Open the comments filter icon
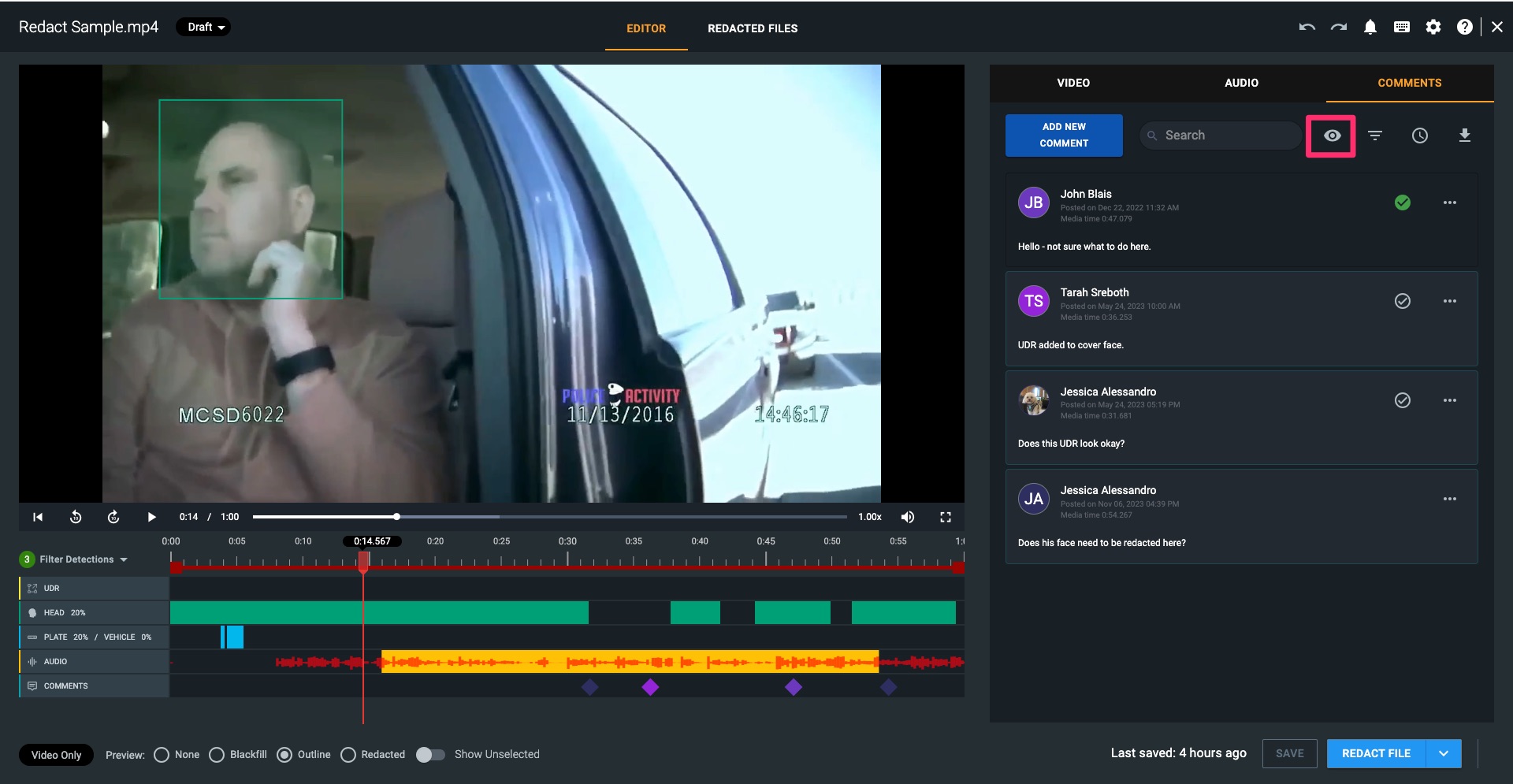1513x784 pixels. [1375, 136]
